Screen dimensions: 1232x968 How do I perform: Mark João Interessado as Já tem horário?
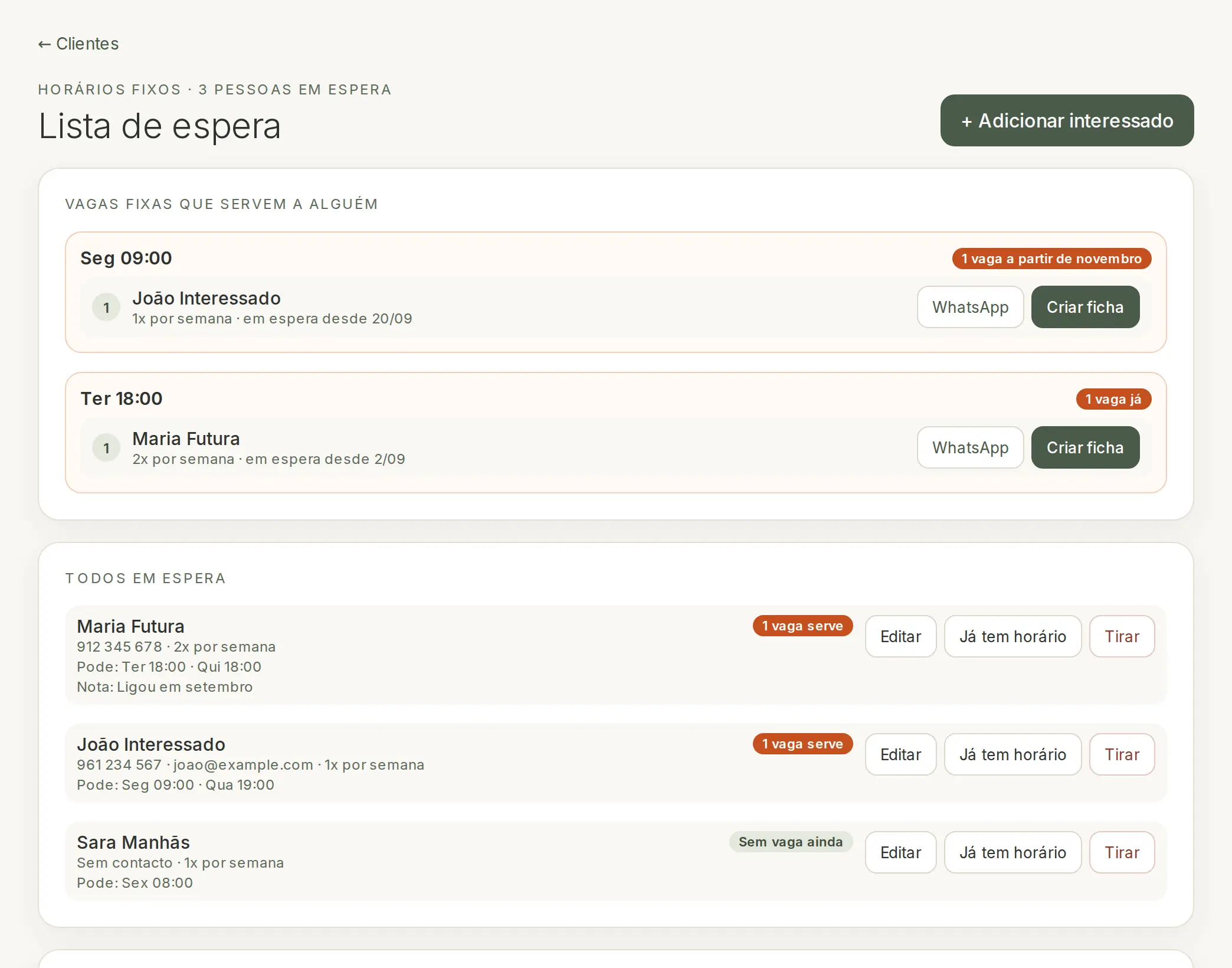1013,754
